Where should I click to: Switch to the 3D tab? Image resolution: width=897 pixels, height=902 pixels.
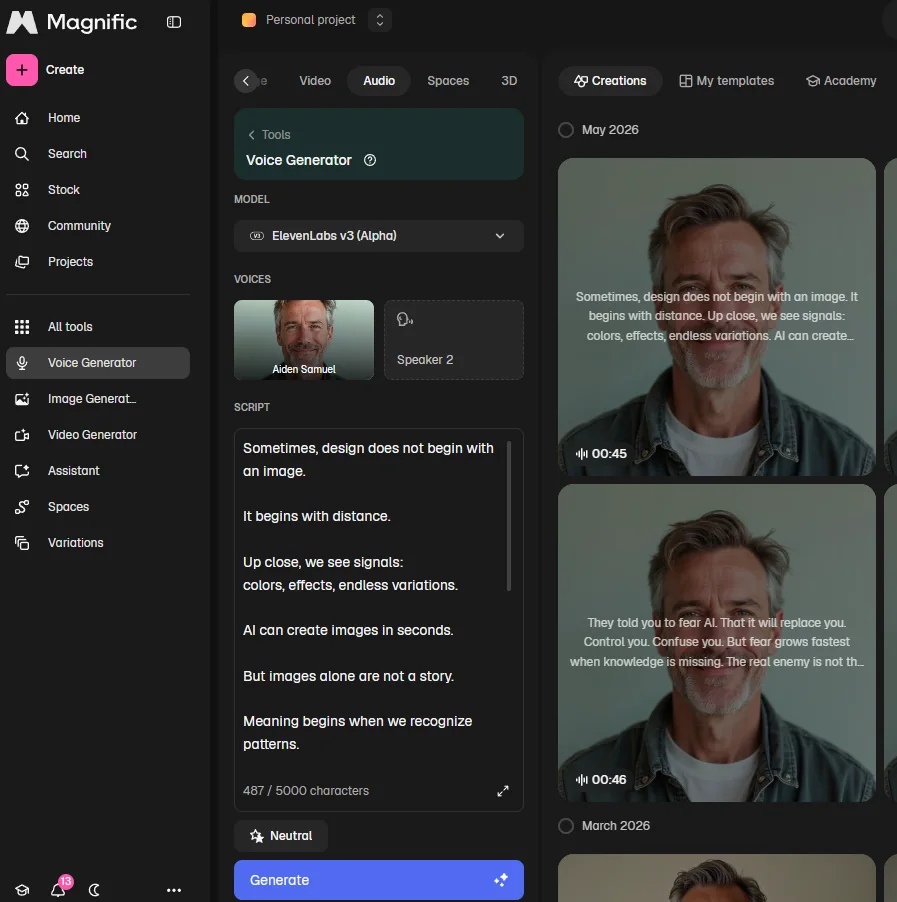pyautogui.click(x=509, y=81)
